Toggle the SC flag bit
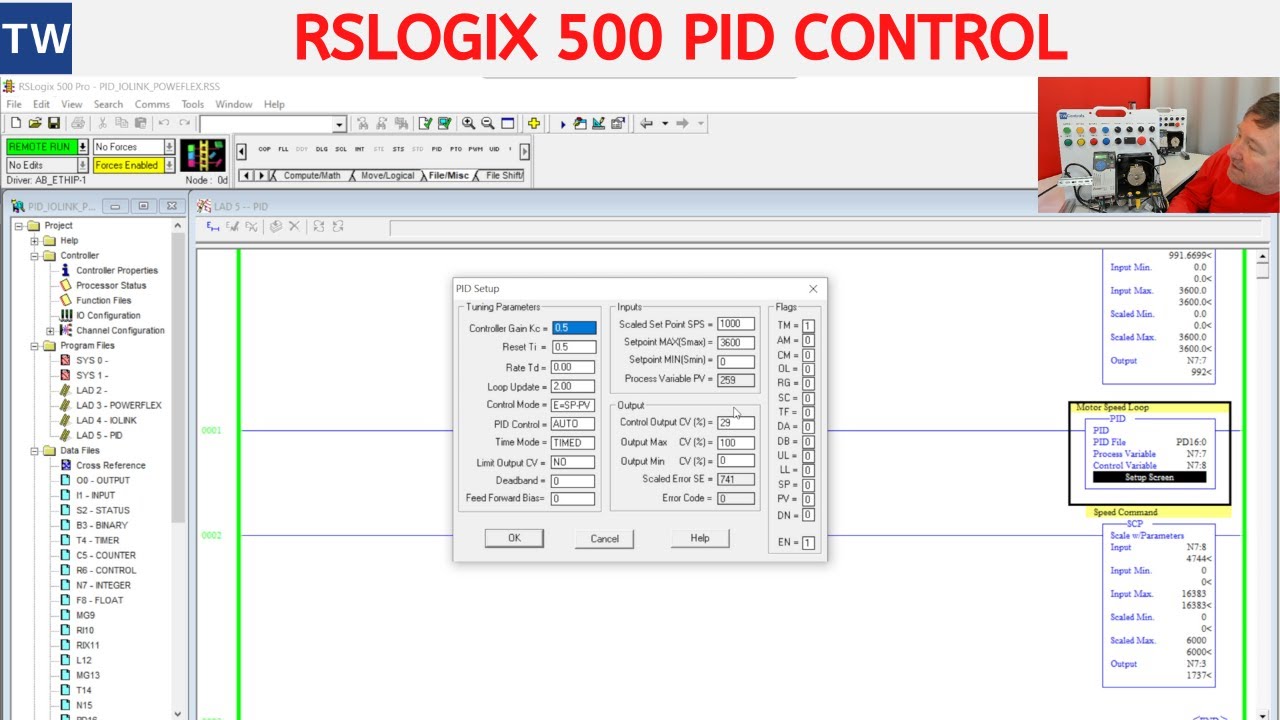This screenshot has width=1280, height=720. pos(808,398)
